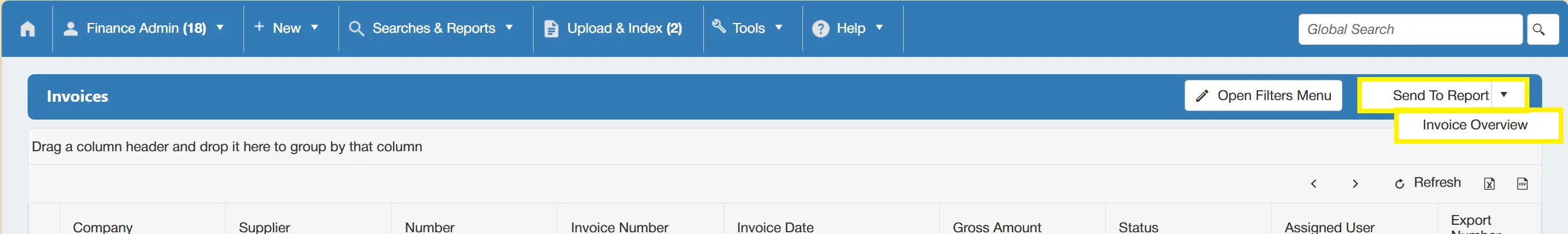Sort by the Supplier column header
This screenshot has width=1568, height=234.
pyautogui.click(x=264, y=227)
